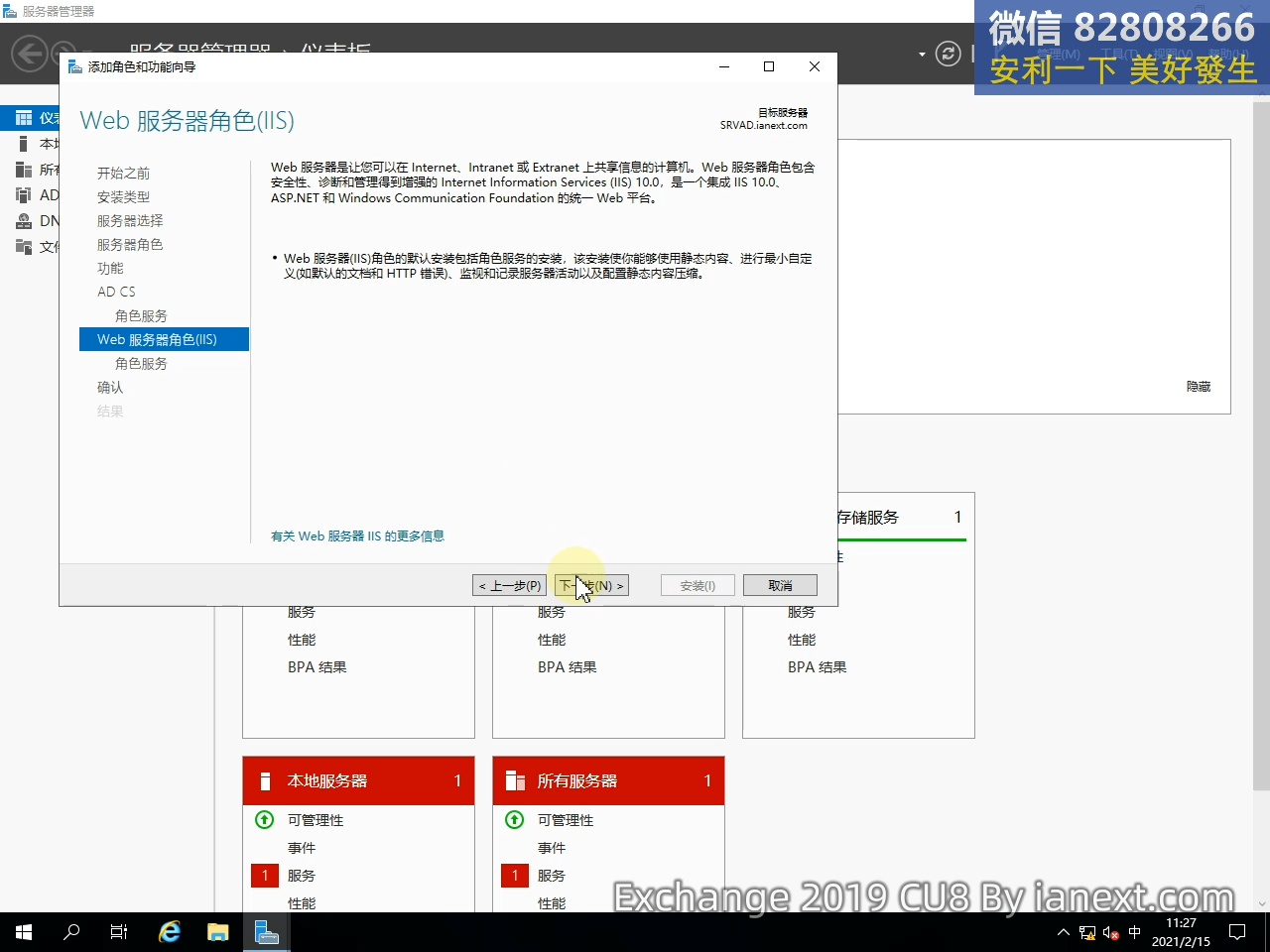Click the network icon in system tray
Viewport: 1270px width, 952px height.
[1087, 932]
